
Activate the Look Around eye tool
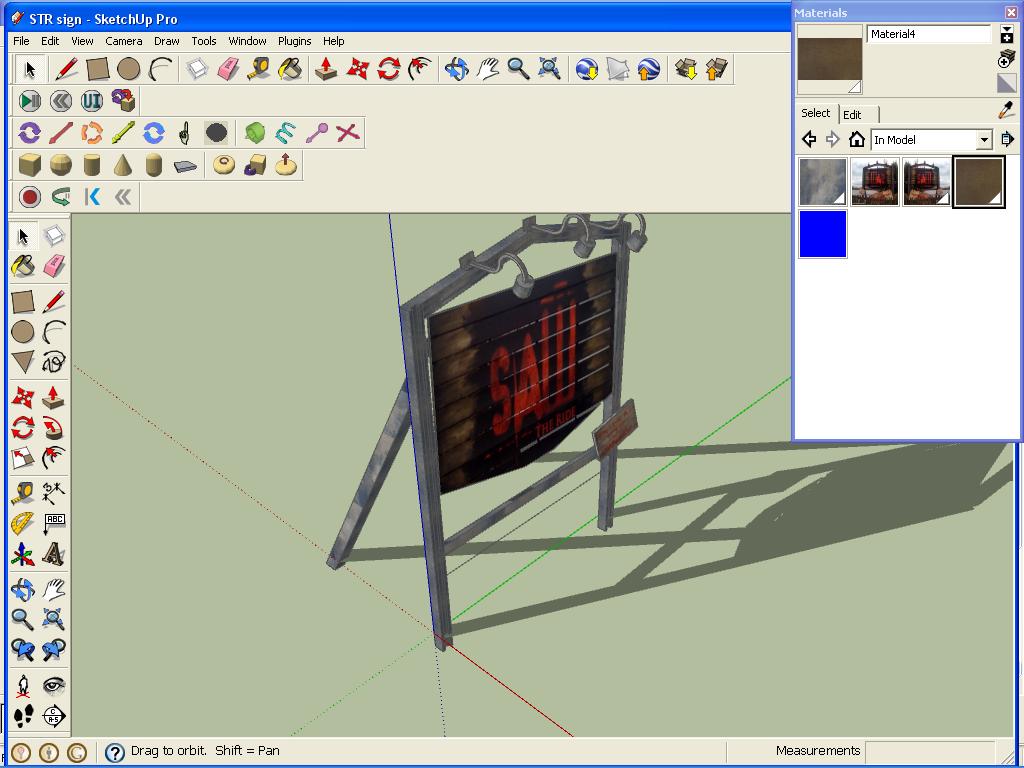pyautogui.click(x=54, y=686)
